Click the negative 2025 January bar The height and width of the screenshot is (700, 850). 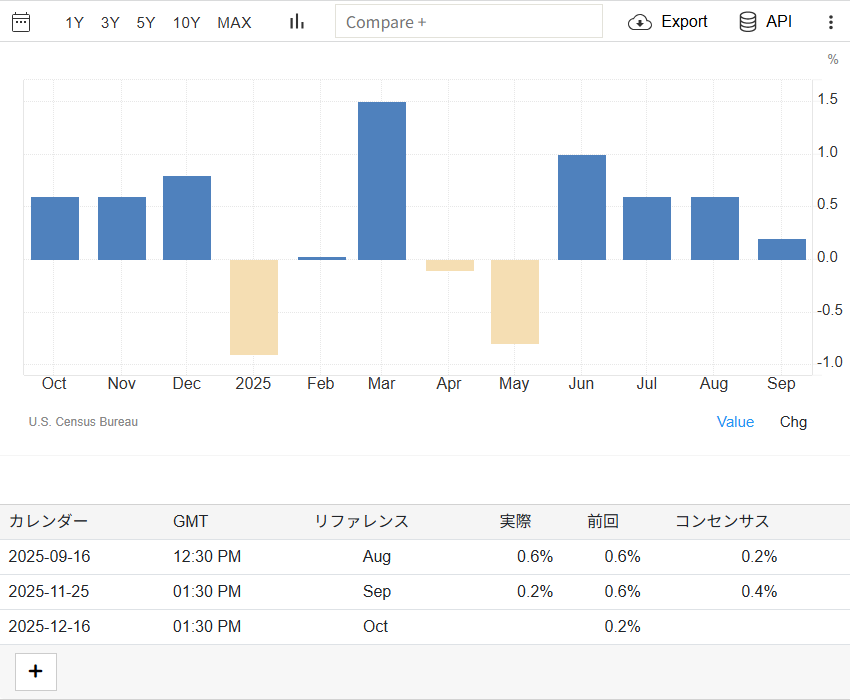tap(254, 307)
